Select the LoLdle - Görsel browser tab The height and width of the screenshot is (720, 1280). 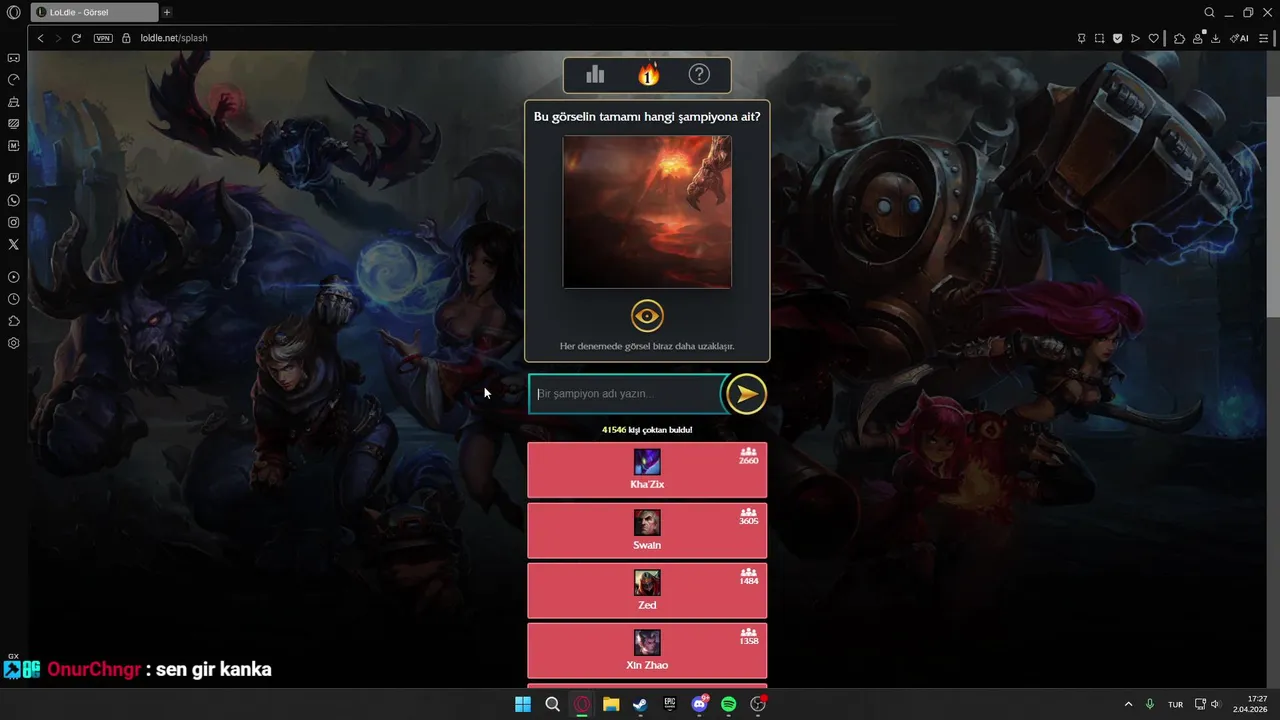click(94, 12)
